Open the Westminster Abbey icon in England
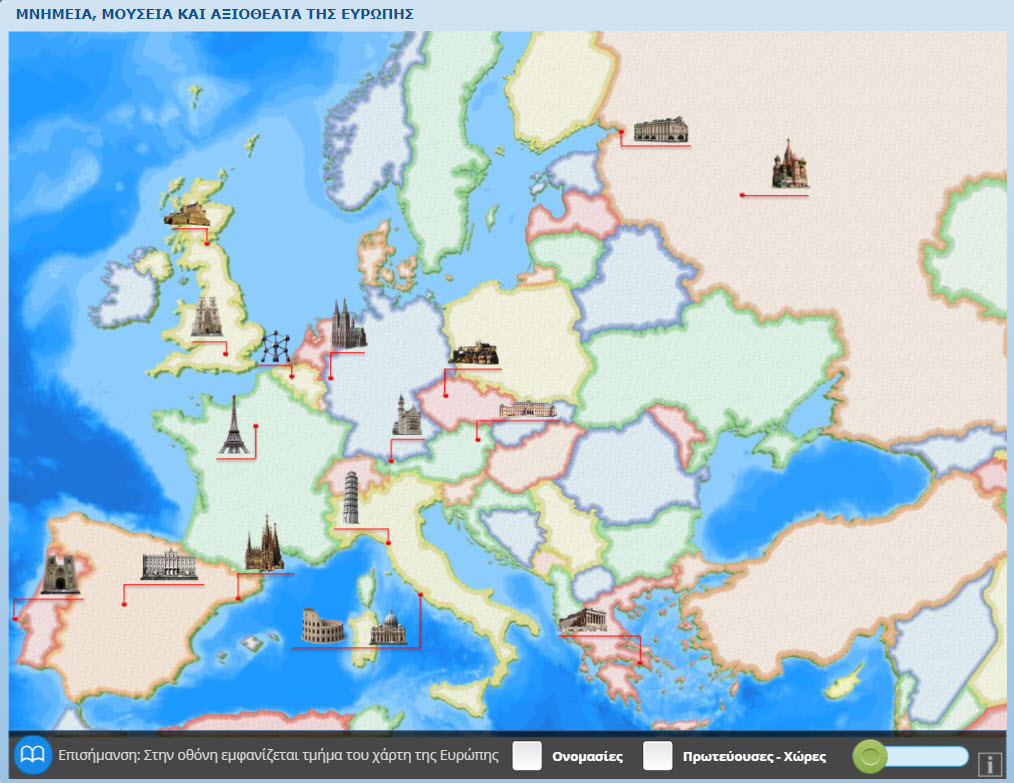1014x783 pixels. click(x=205, y=317)
